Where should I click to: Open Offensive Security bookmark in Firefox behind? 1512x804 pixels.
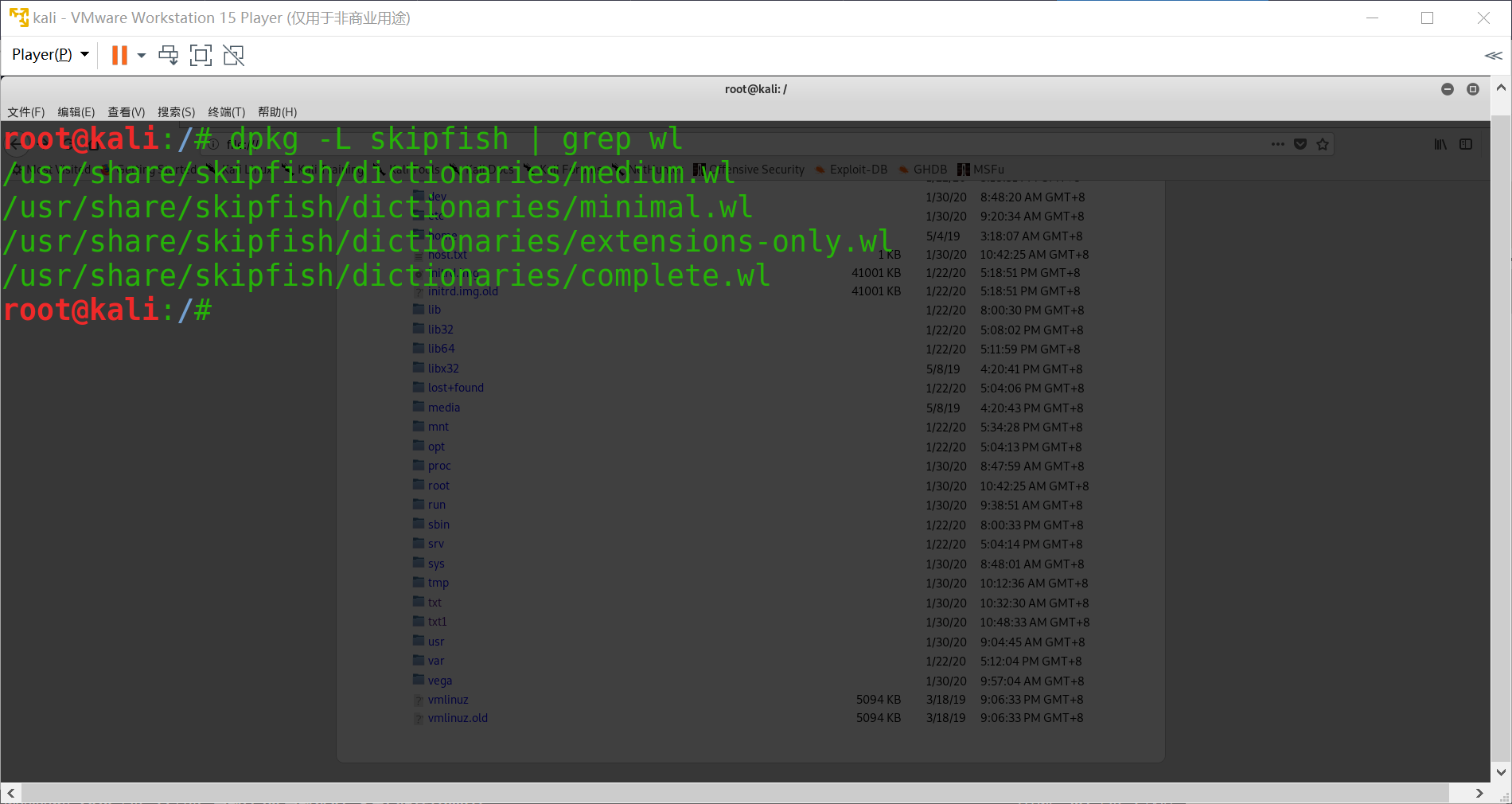point(749,170)
